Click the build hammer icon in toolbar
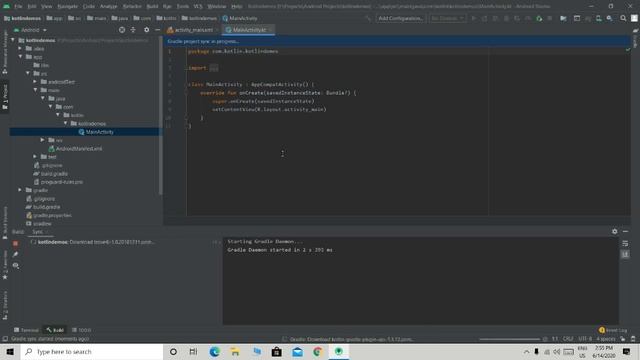Image resolution: width=640 pixels, height=360 pixels. point(368,18)
